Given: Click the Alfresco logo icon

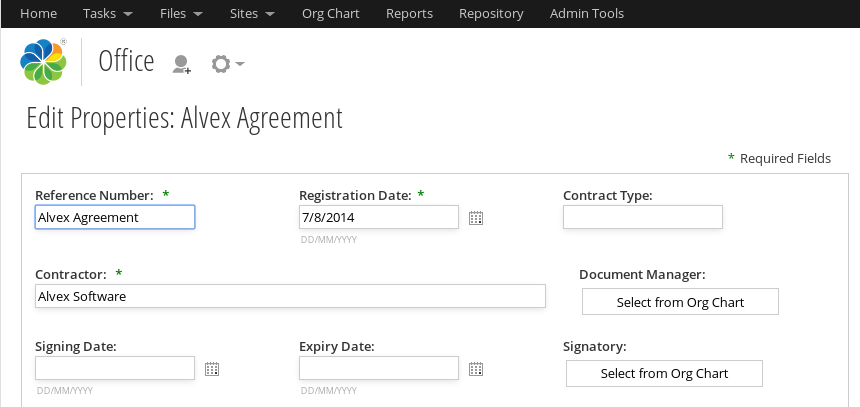Looking at the screenshot, I should pyautogui.click(x=43, y=62).
